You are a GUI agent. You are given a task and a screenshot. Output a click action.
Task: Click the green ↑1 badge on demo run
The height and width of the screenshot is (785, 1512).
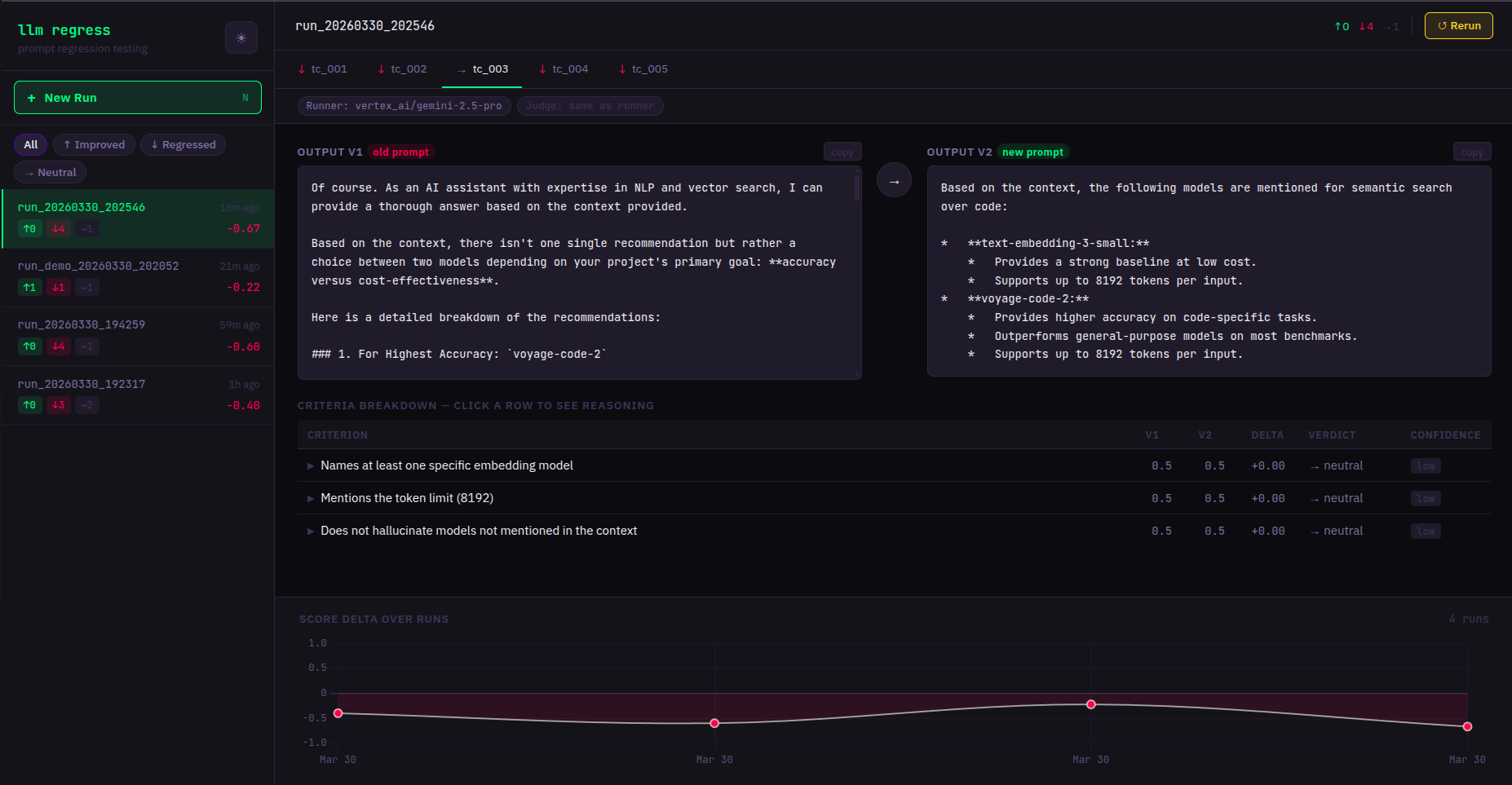[x=30, y=288]
